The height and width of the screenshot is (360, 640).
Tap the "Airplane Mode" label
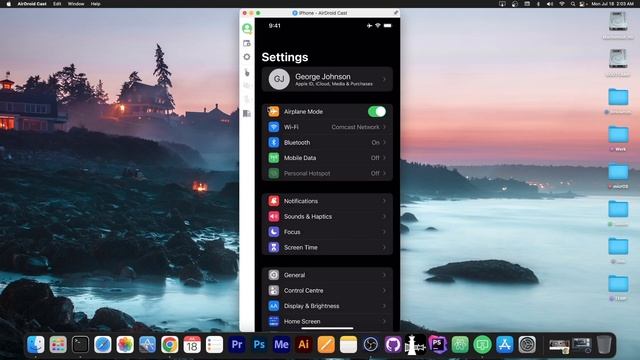click(303, 111)
